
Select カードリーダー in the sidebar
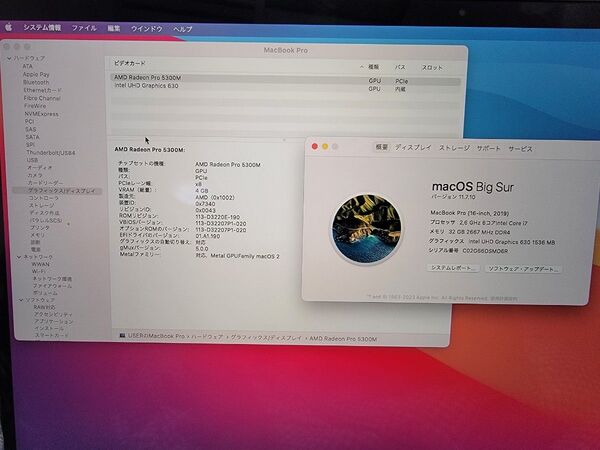coord(45,183)
